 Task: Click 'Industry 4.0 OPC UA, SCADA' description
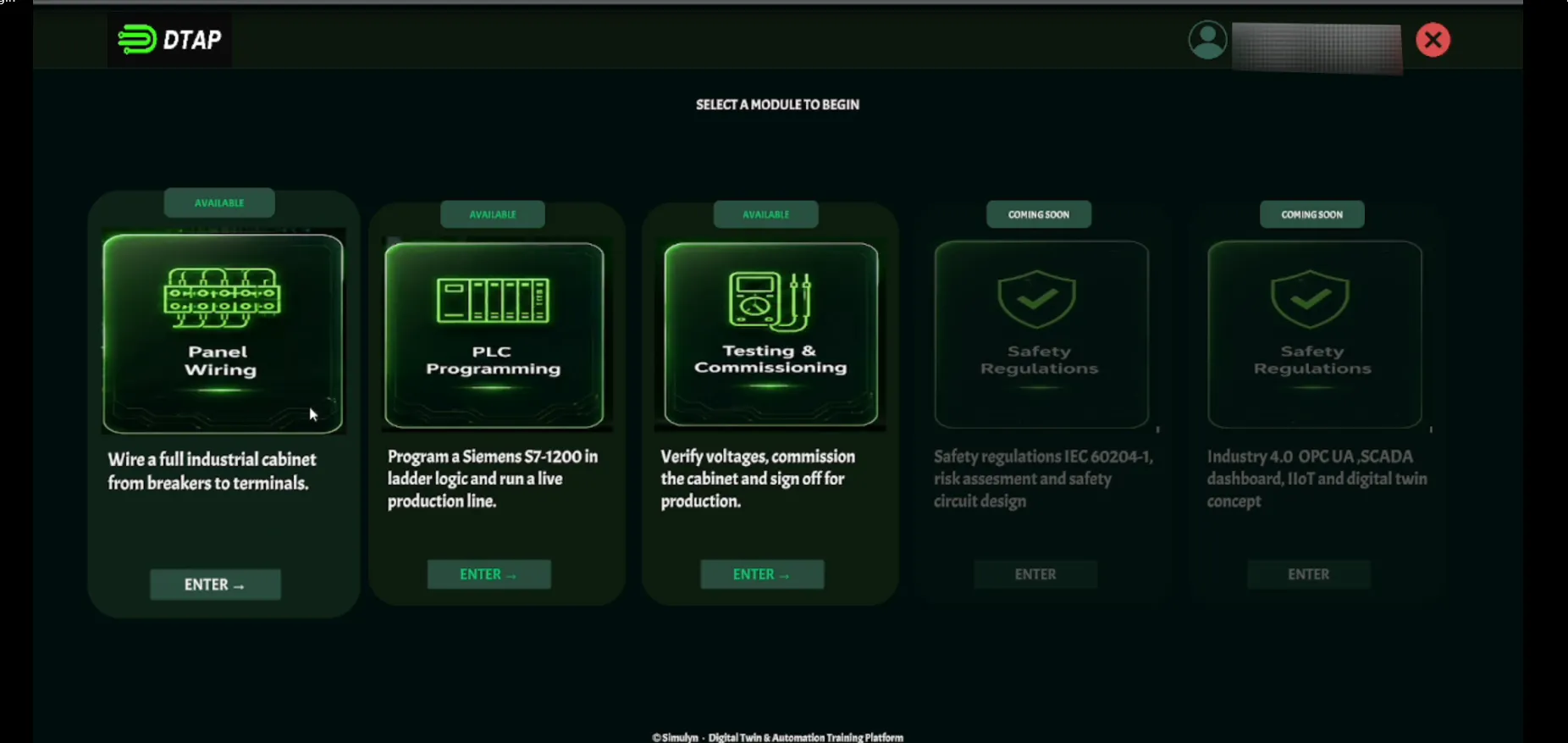(1317, 479)
